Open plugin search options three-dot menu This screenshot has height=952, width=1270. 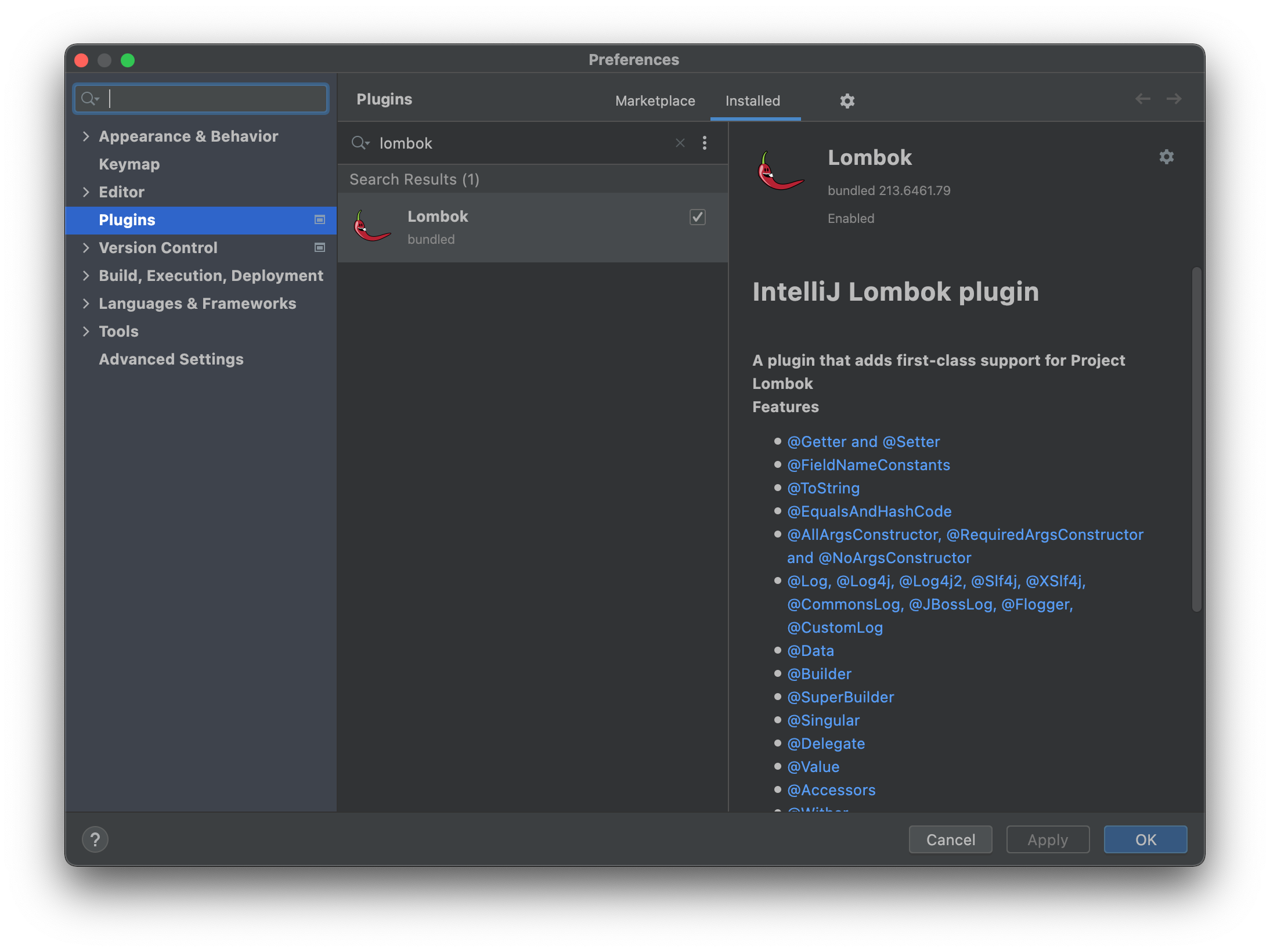click(x=705, y=143)
